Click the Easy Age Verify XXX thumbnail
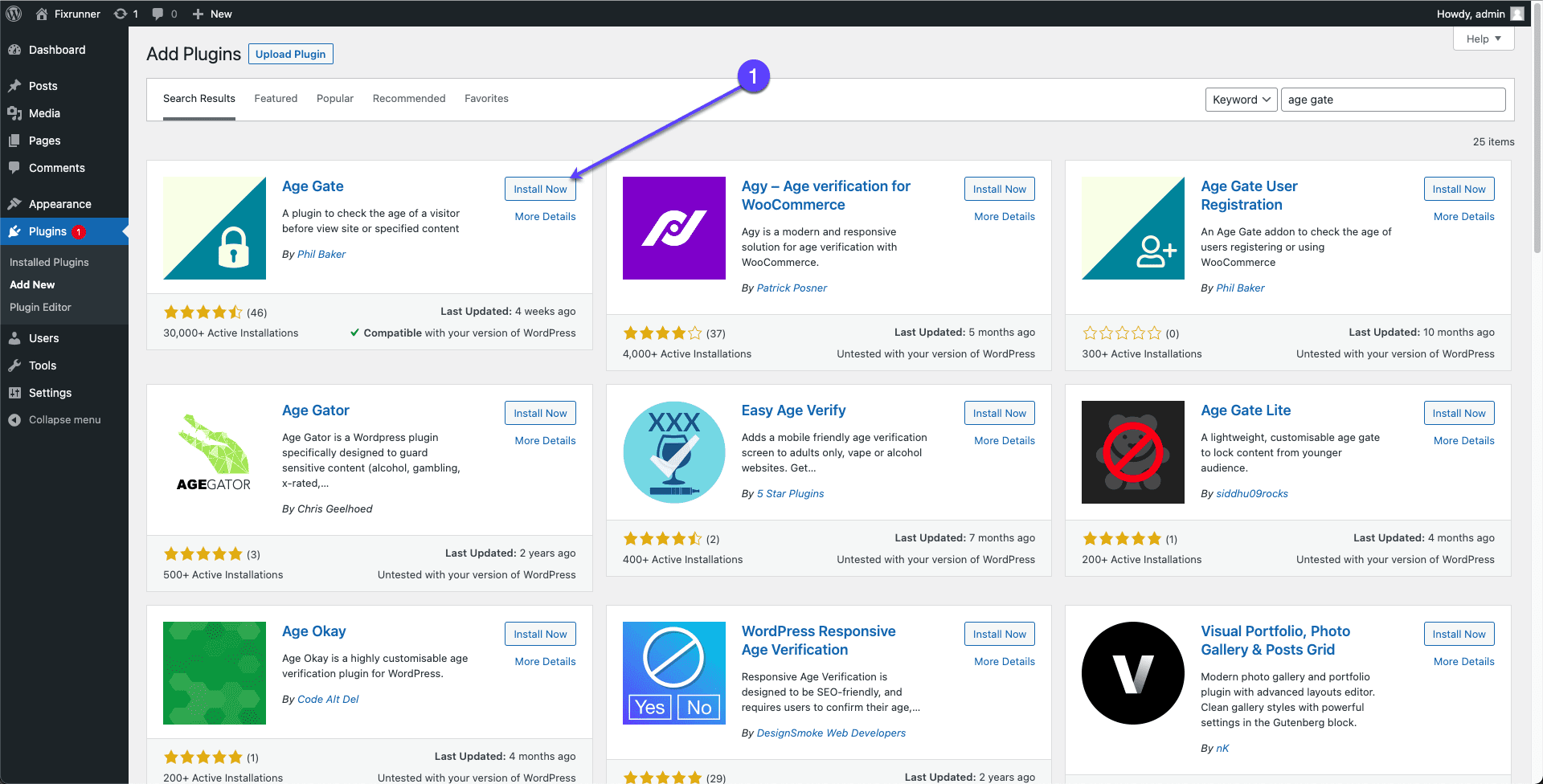 coord(674,452)
